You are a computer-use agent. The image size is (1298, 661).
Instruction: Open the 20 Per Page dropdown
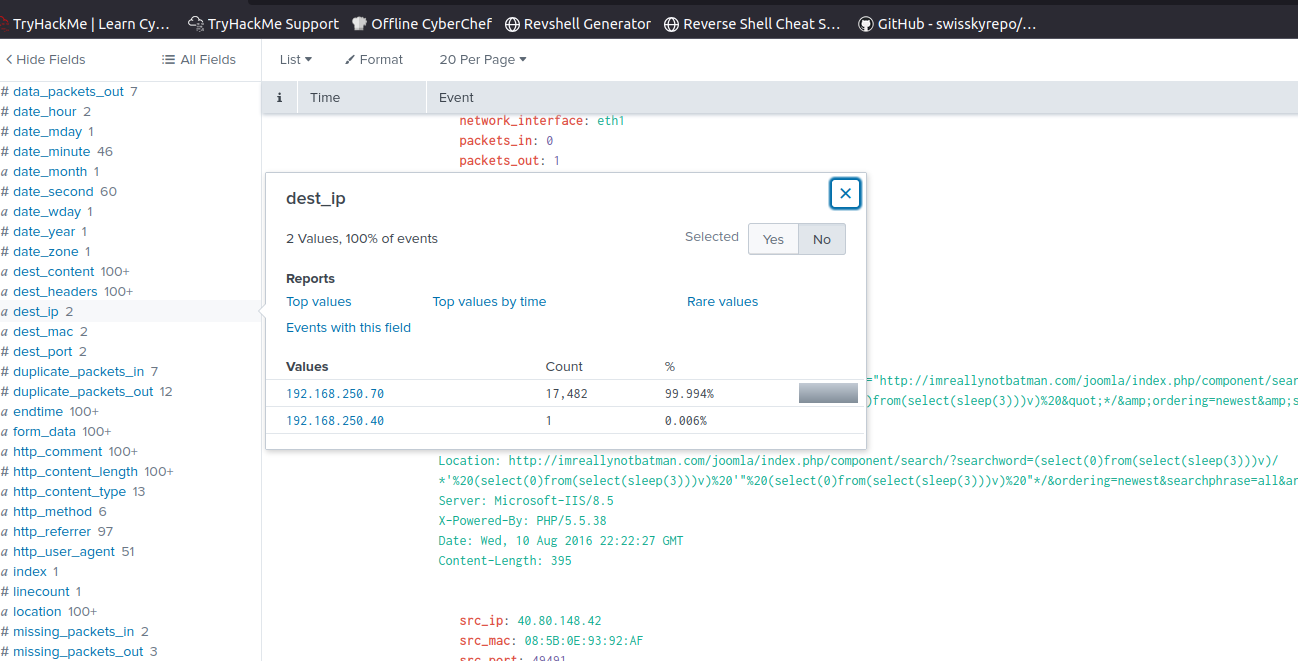(483, 60)
